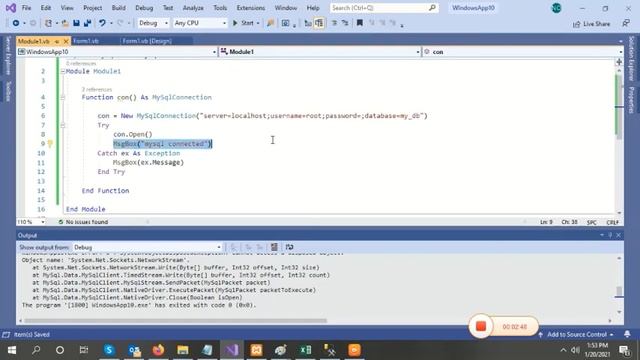
Task: Open the Solution Explorer side tab
Action: [631, 59]
